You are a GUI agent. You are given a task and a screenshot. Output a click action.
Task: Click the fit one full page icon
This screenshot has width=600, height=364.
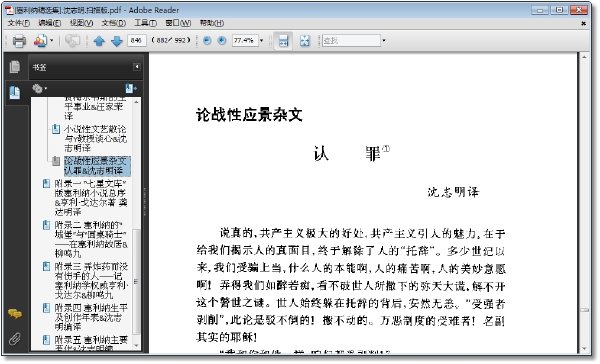pos(305,41)
